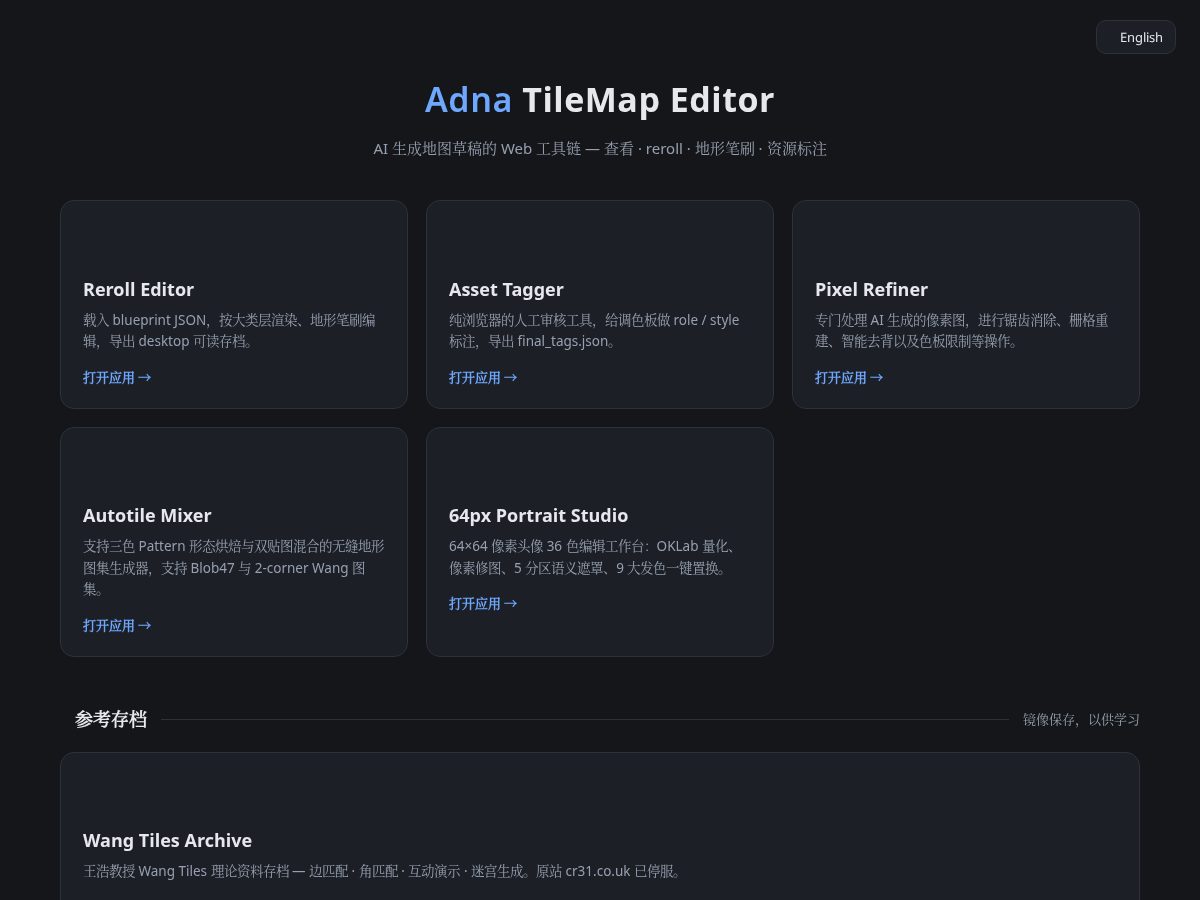This screenshot has width=1200, height=900.
Task: Click the Pixel Refiner card title
Action: pos(871,289)
